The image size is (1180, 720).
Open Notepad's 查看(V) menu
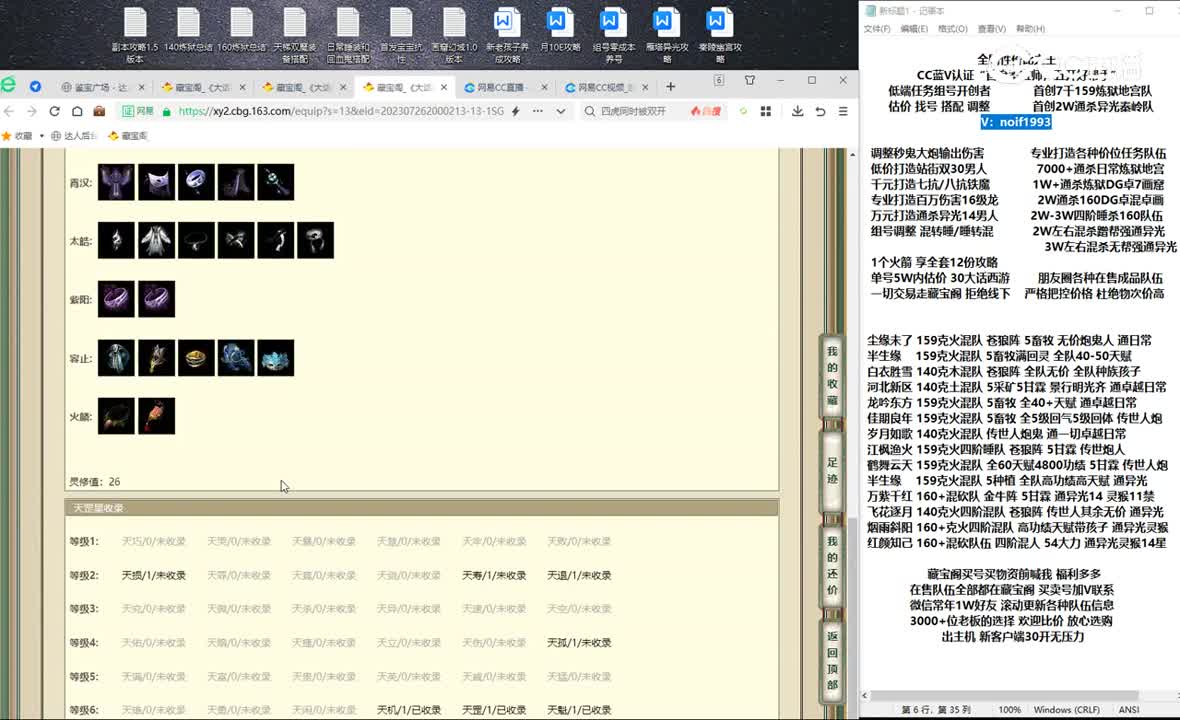(x=992, y=29)
